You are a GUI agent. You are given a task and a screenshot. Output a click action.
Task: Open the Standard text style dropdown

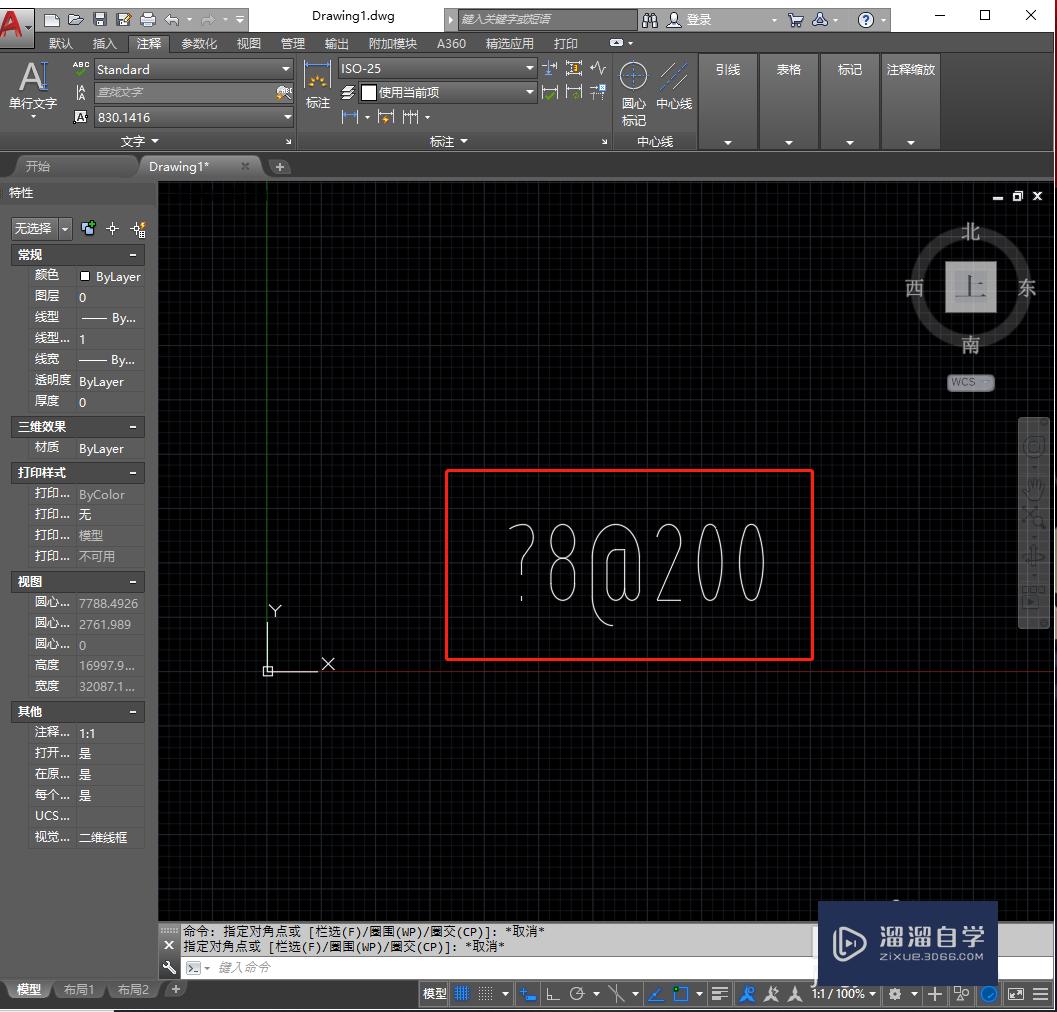pyautogui.click(x=286, y=68)
